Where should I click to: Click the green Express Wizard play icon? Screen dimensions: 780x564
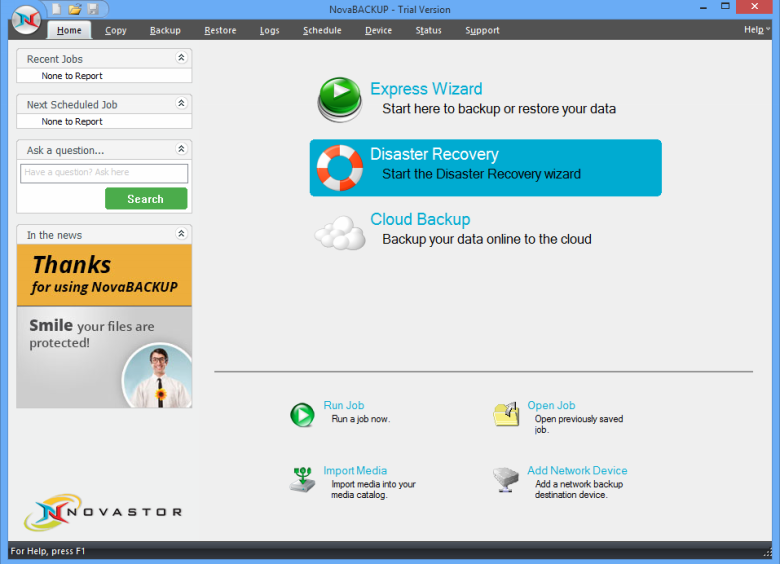coord(340,99)
